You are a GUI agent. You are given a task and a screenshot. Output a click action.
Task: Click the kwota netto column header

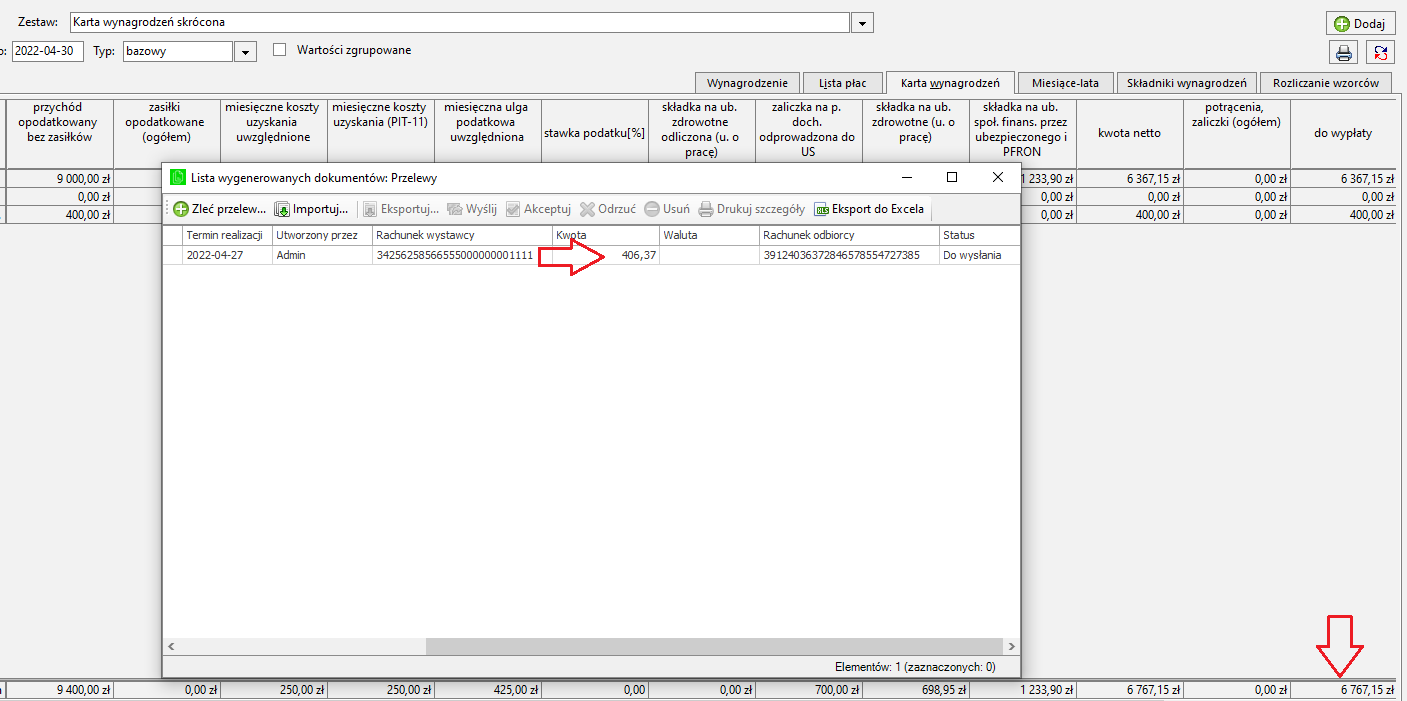(x=1130, y=132)
